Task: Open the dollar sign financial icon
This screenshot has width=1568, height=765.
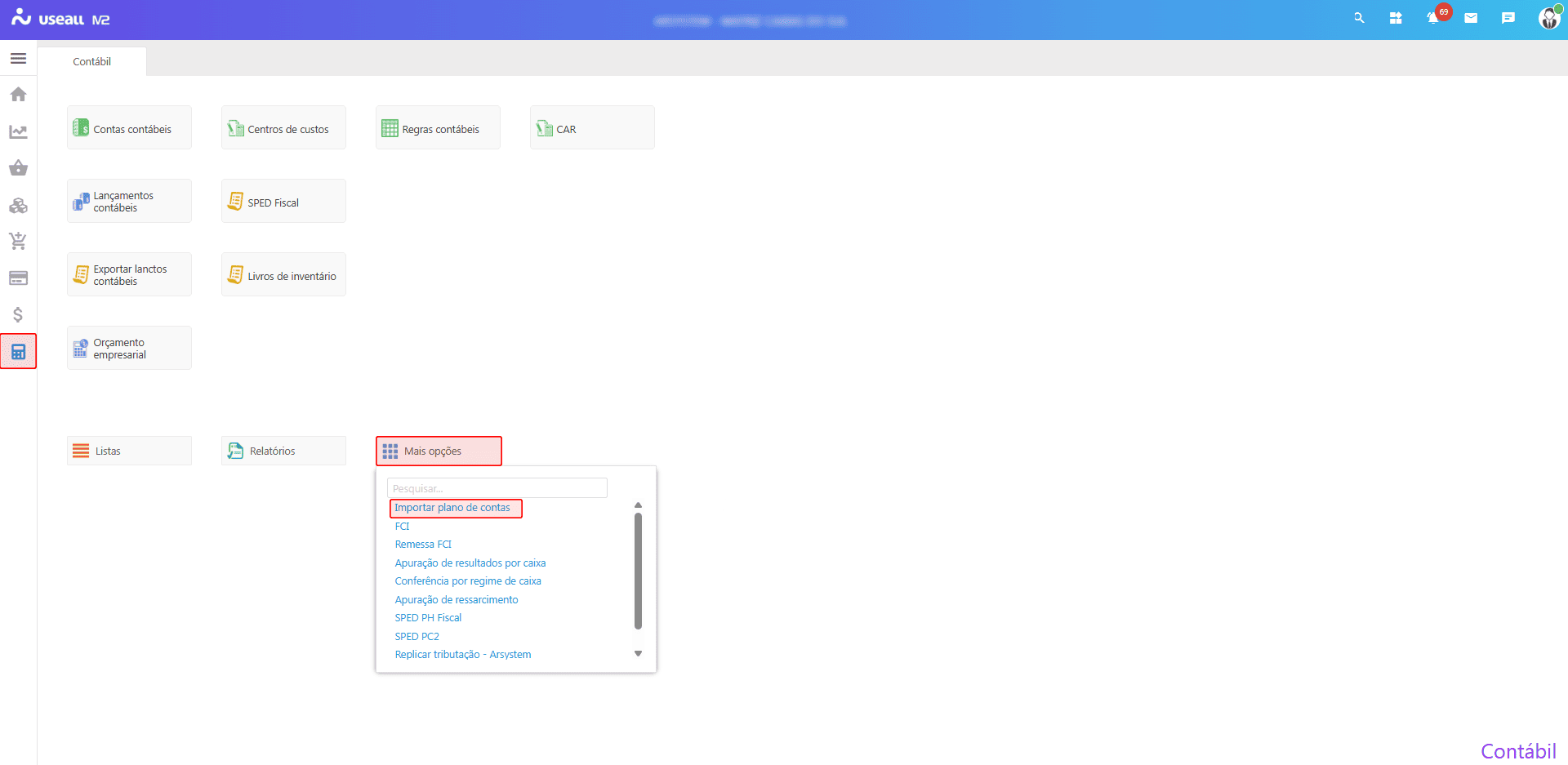Action: pos(18,315)
